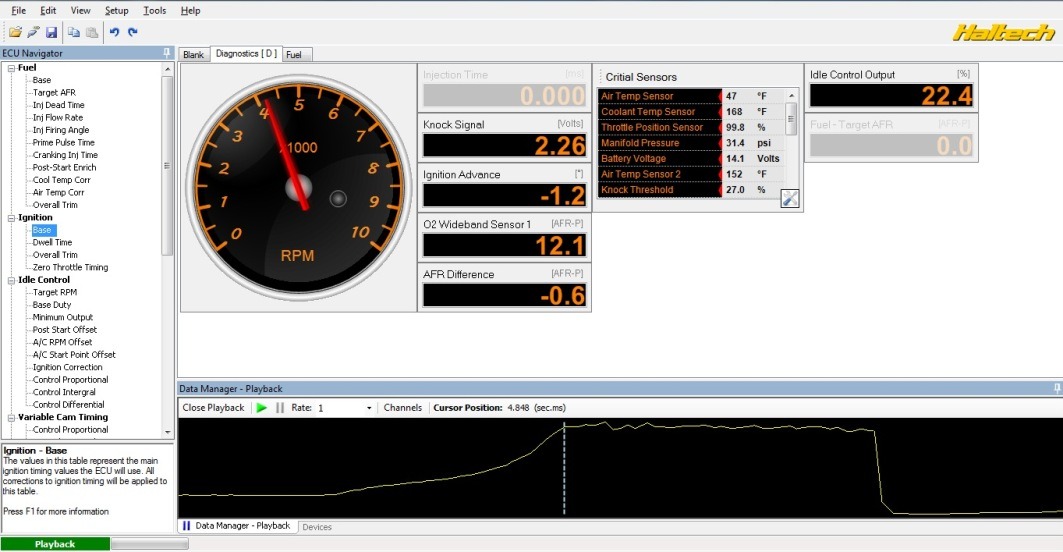Collapse the Ignition tree node
The width and height of the screenshot is (1063, 552).
[x=11, y=218]
